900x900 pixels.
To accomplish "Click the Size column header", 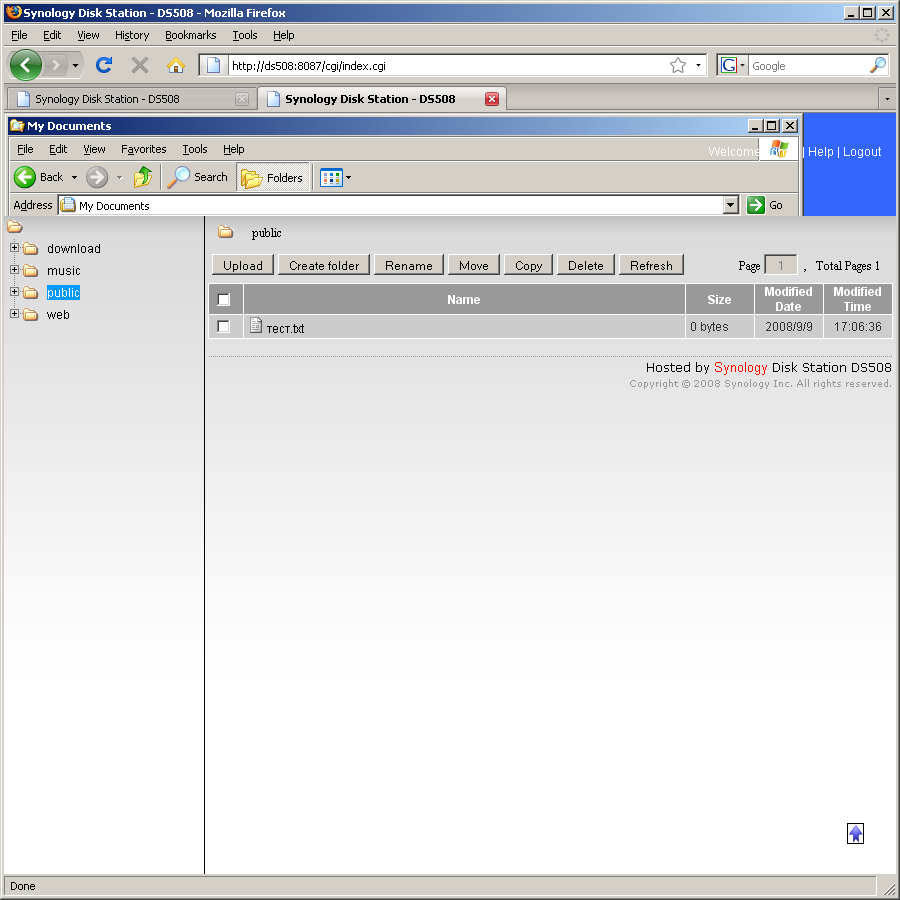I will click(x=719, y=300).
